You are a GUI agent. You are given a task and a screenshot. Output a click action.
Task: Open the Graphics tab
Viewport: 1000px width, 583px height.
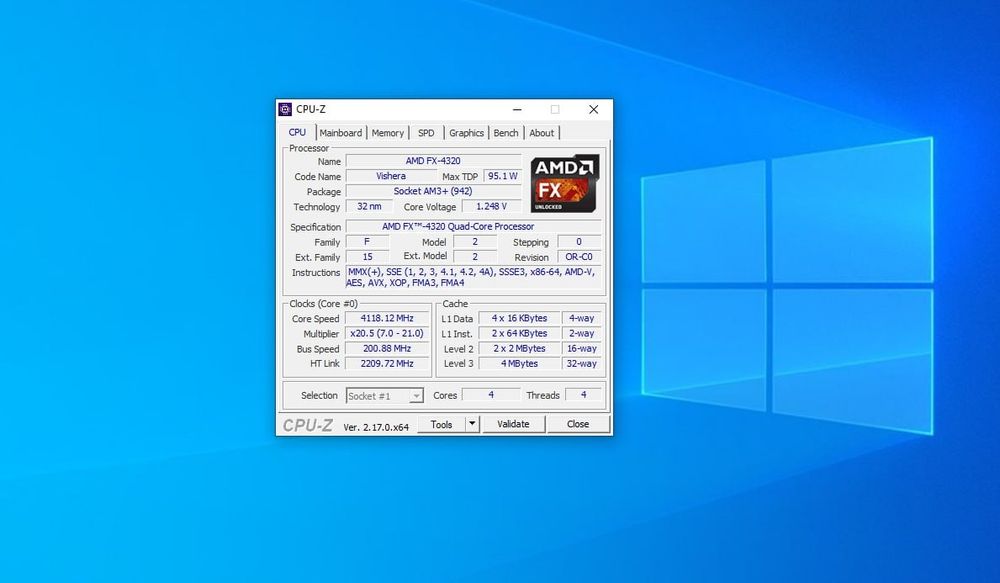(466, 133)
